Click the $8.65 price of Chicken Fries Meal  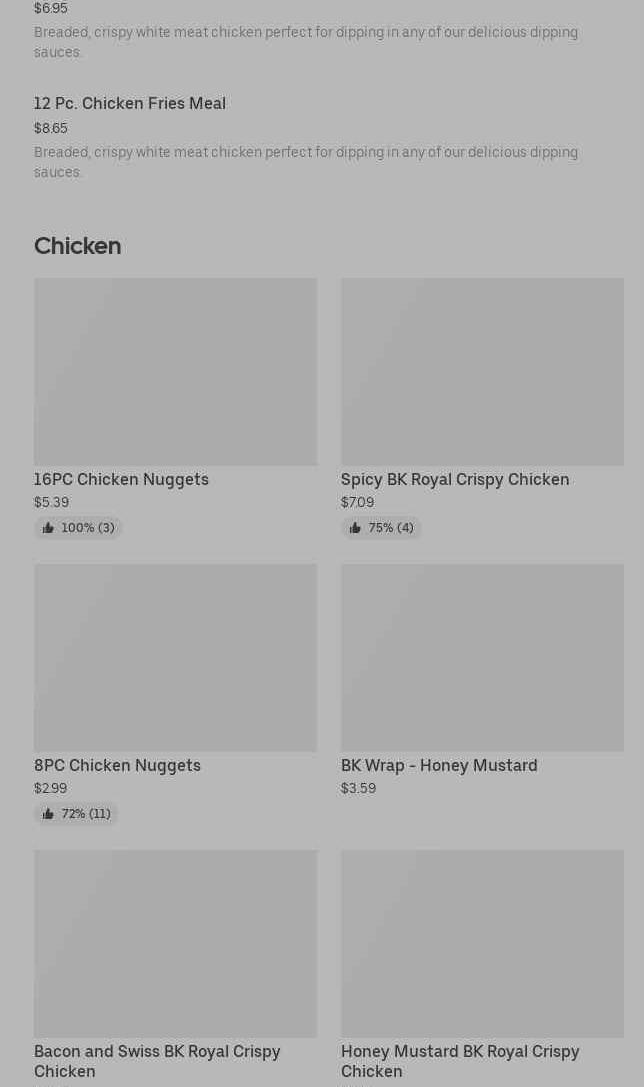click(x=51, y=128)
